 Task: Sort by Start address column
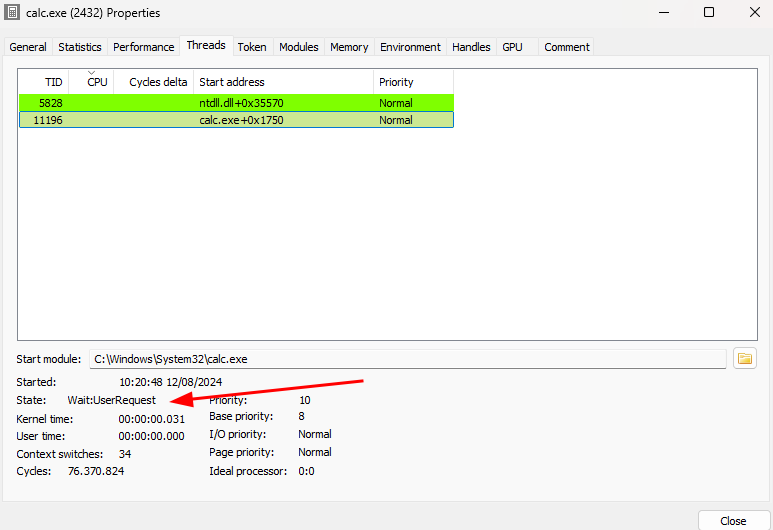coord(284,82)
